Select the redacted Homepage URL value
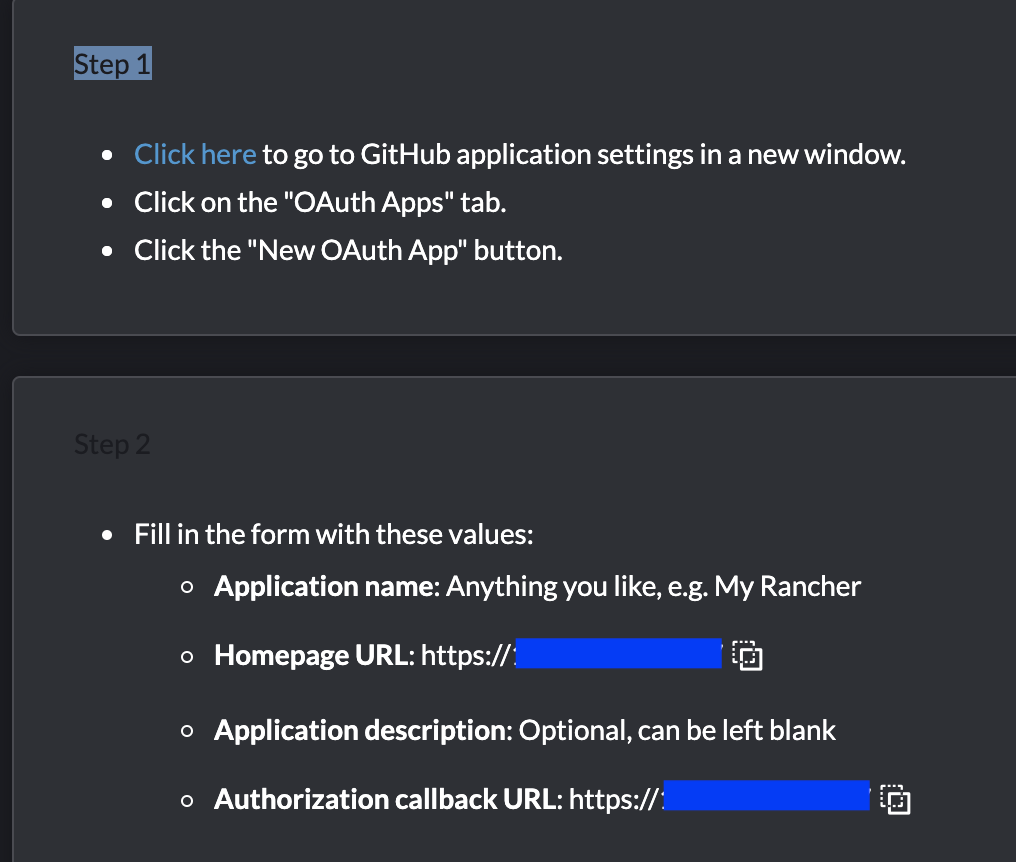This screenshot has height=862, width=1016. [618, 653]
